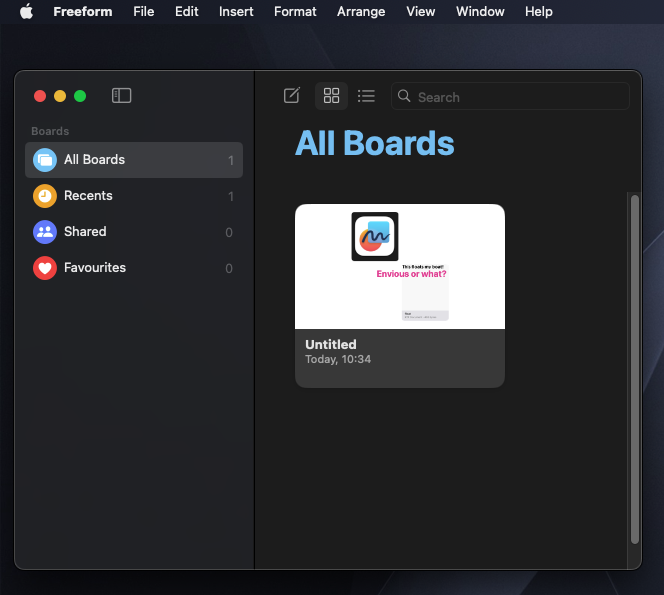Click the All Boards heading
The image size is (664, 595).
[375, 143]
